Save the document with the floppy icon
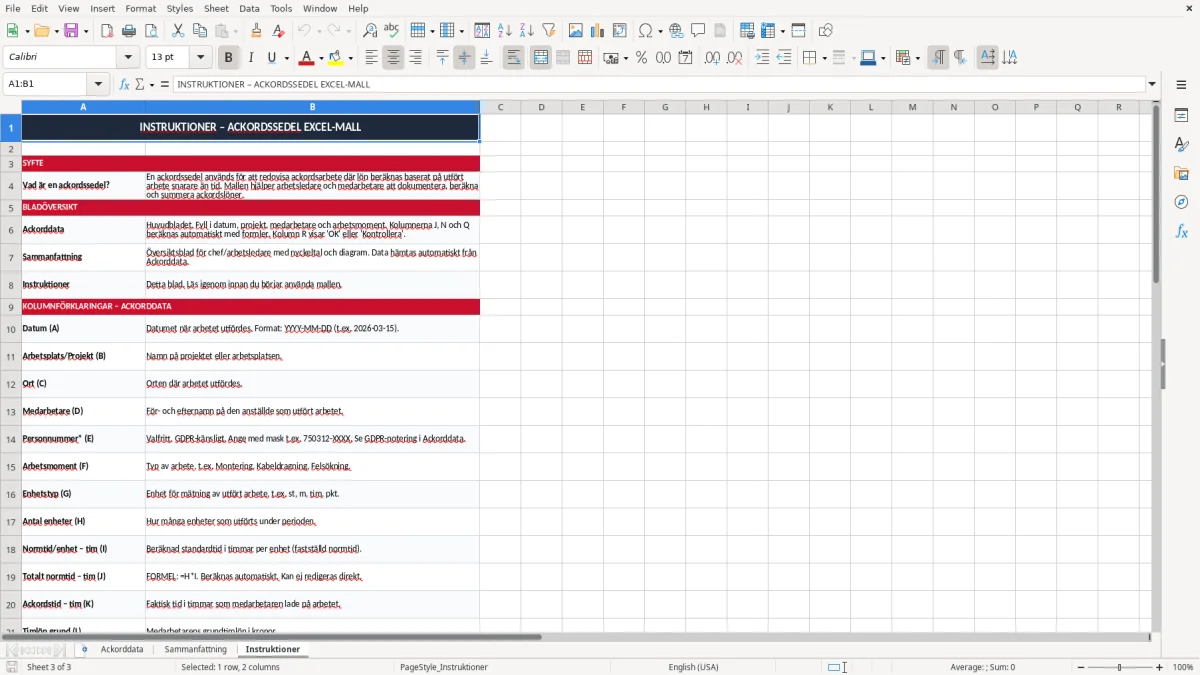Image resolution: width=1200 pixels, height=675 pixels. (70, 31)
